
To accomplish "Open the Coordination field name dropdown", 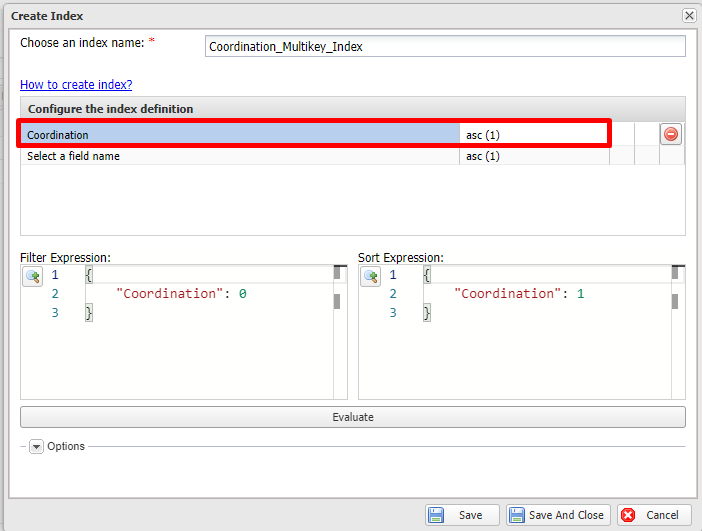I will [240, 135].
